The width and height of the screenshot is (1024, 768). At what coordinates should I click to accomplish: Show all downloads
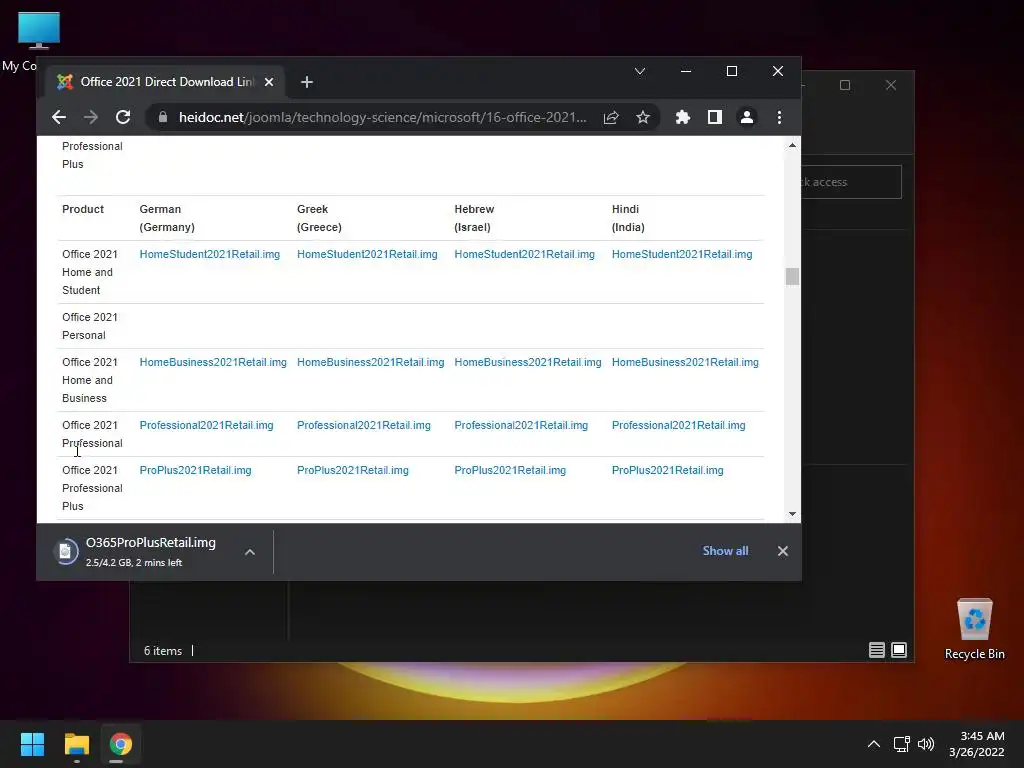(725, 551)
